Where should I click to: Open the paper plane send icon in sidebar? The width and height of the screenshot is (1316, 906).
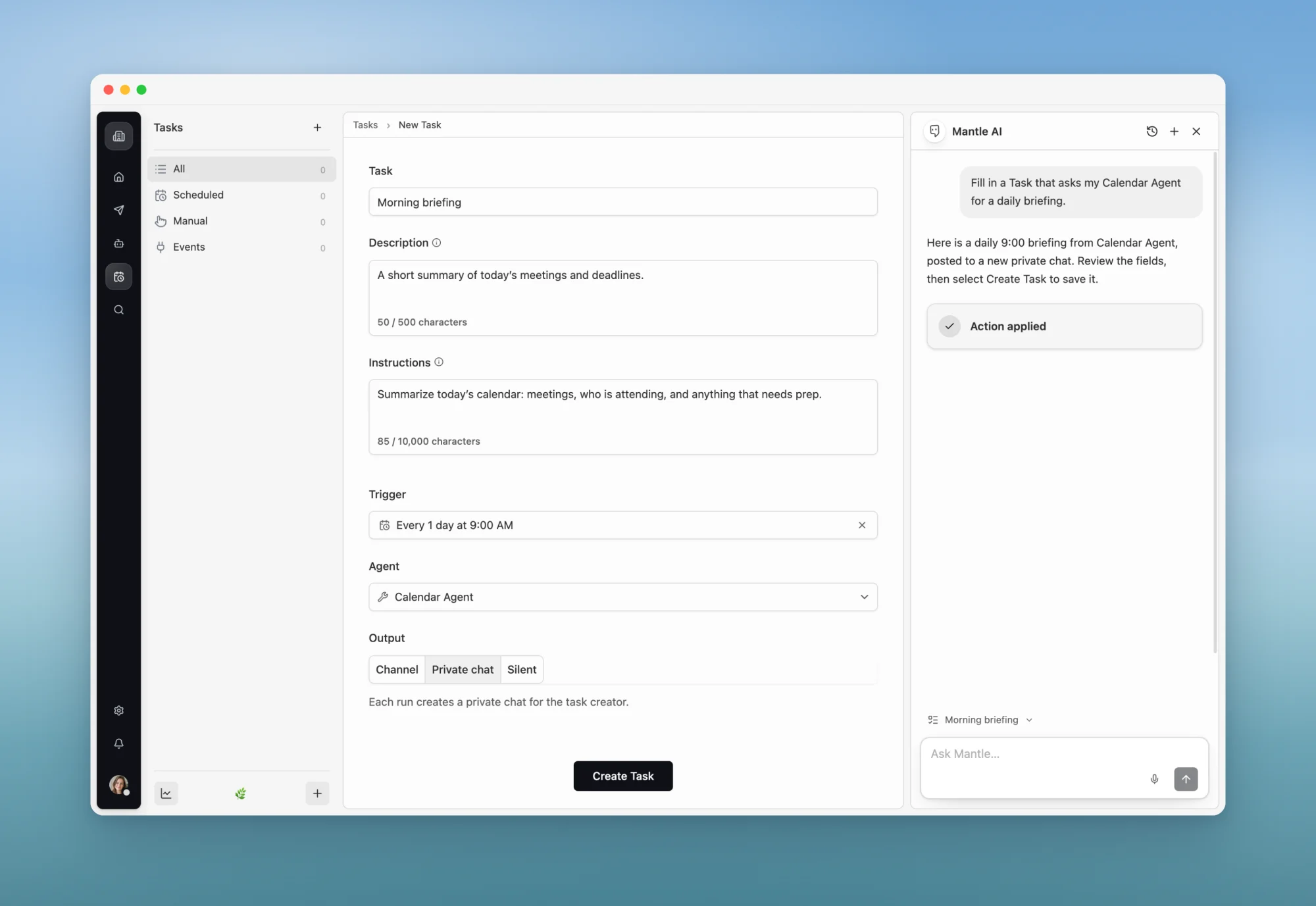[118, 210]
